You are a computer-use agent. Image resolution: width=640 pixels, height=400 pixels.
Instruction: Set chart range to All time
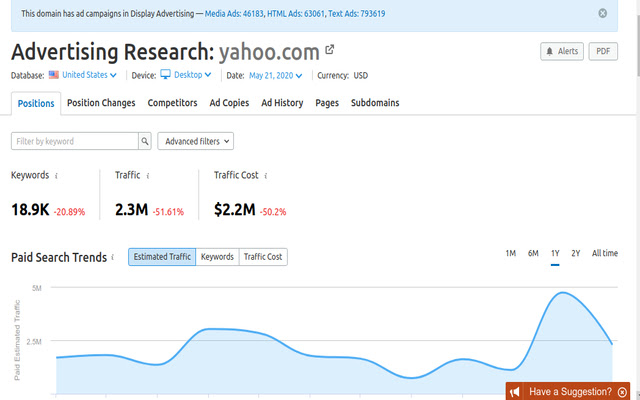[x=605, y=253]
